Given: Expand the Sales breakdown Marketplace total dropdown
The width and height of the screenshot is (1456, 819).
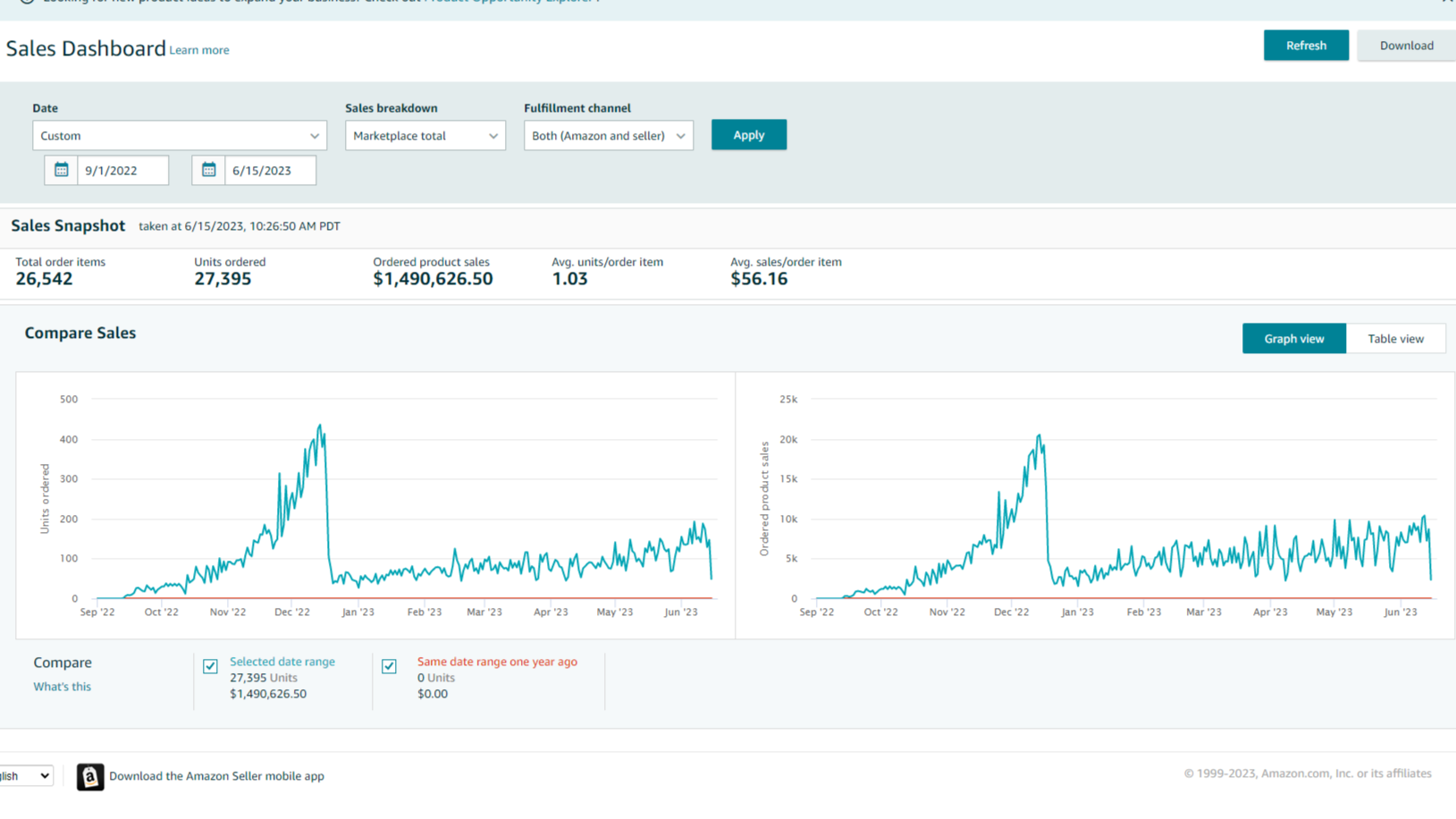Looking at the screenshot, I should coord(425,136).
